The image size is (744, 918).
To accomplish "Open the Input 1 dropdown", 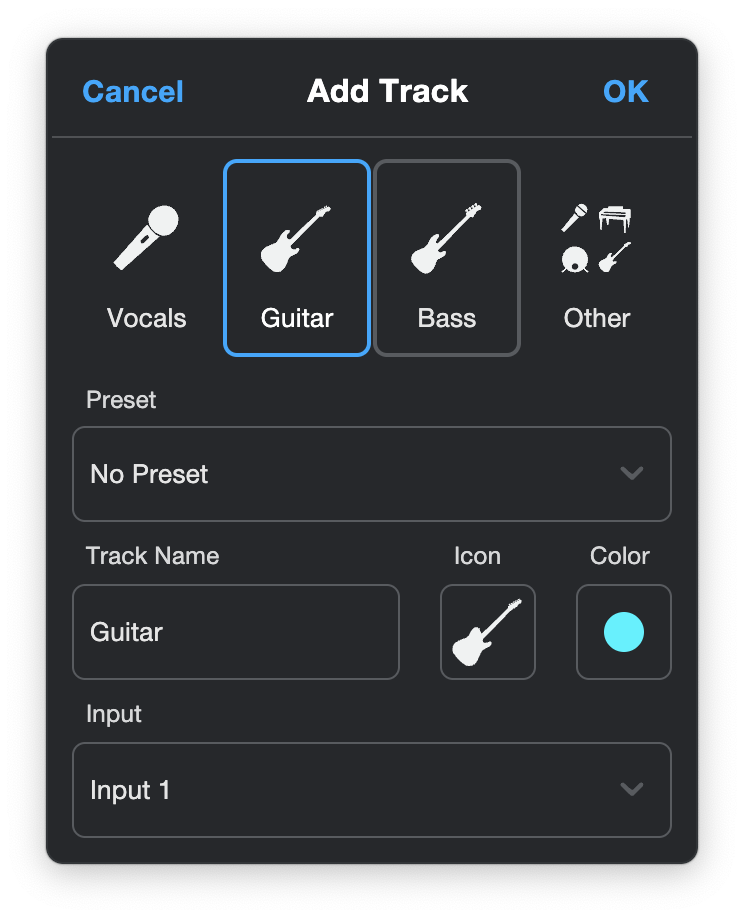I will (372, 790).
